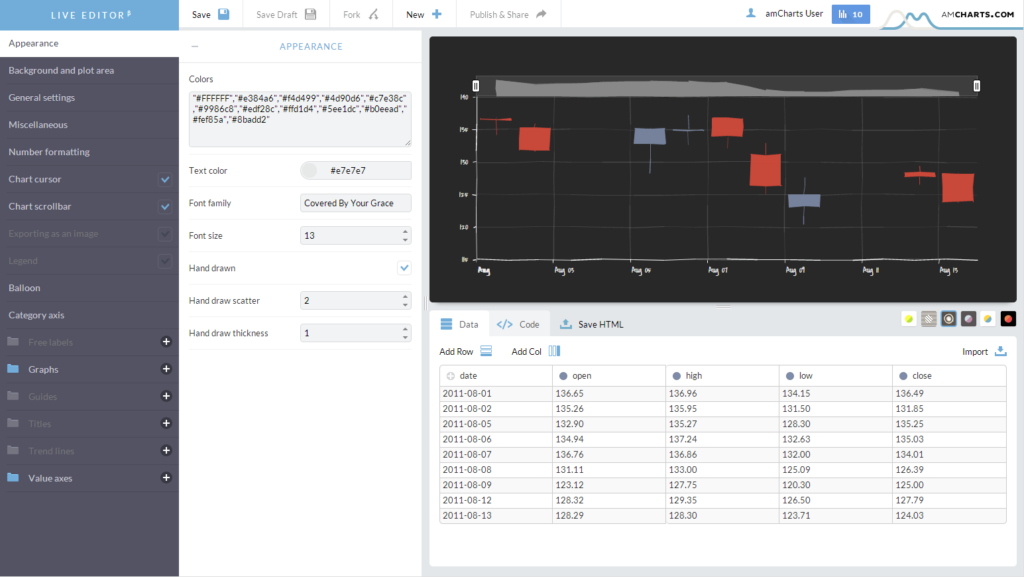Click the Hand draw thickness spinner arrows
The height and width of the screenshot is (577, 1024).
point(405,333)
